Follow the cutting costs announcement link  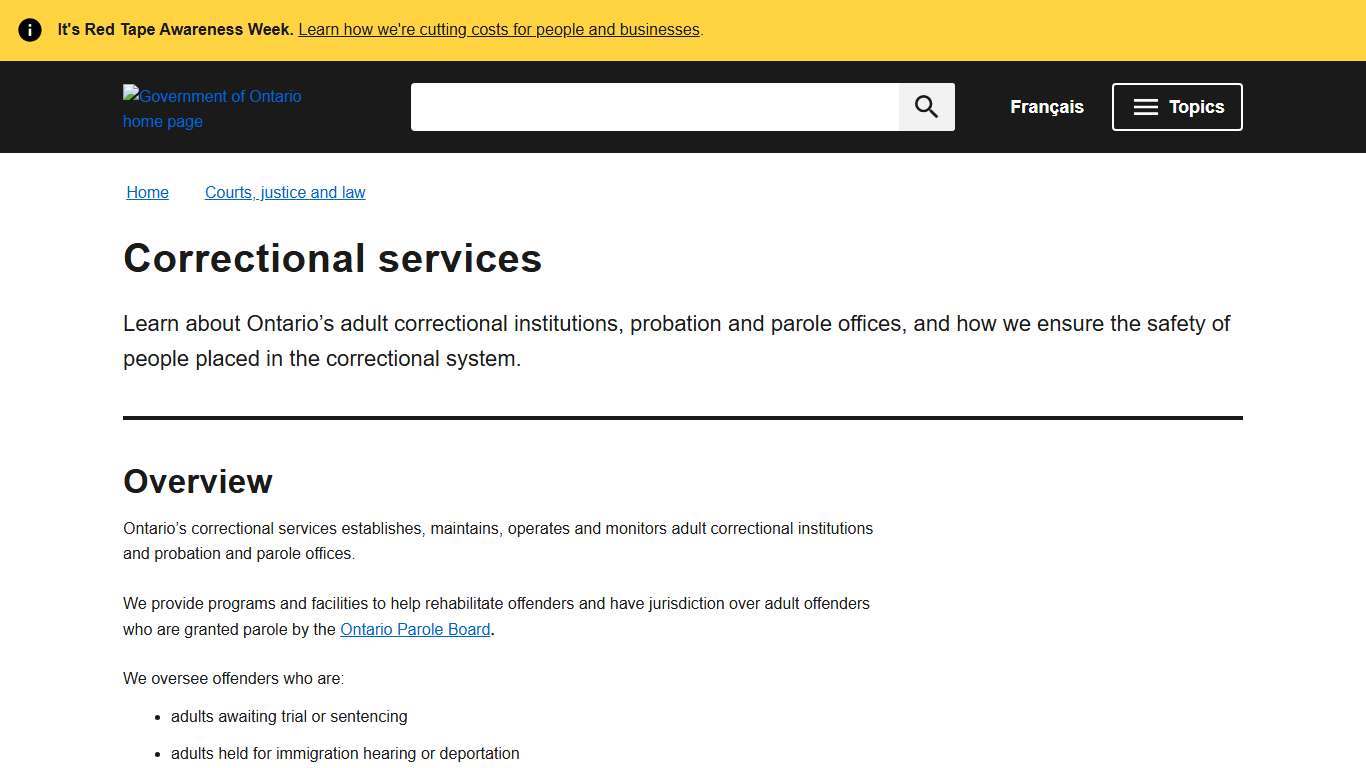[498, 29]
